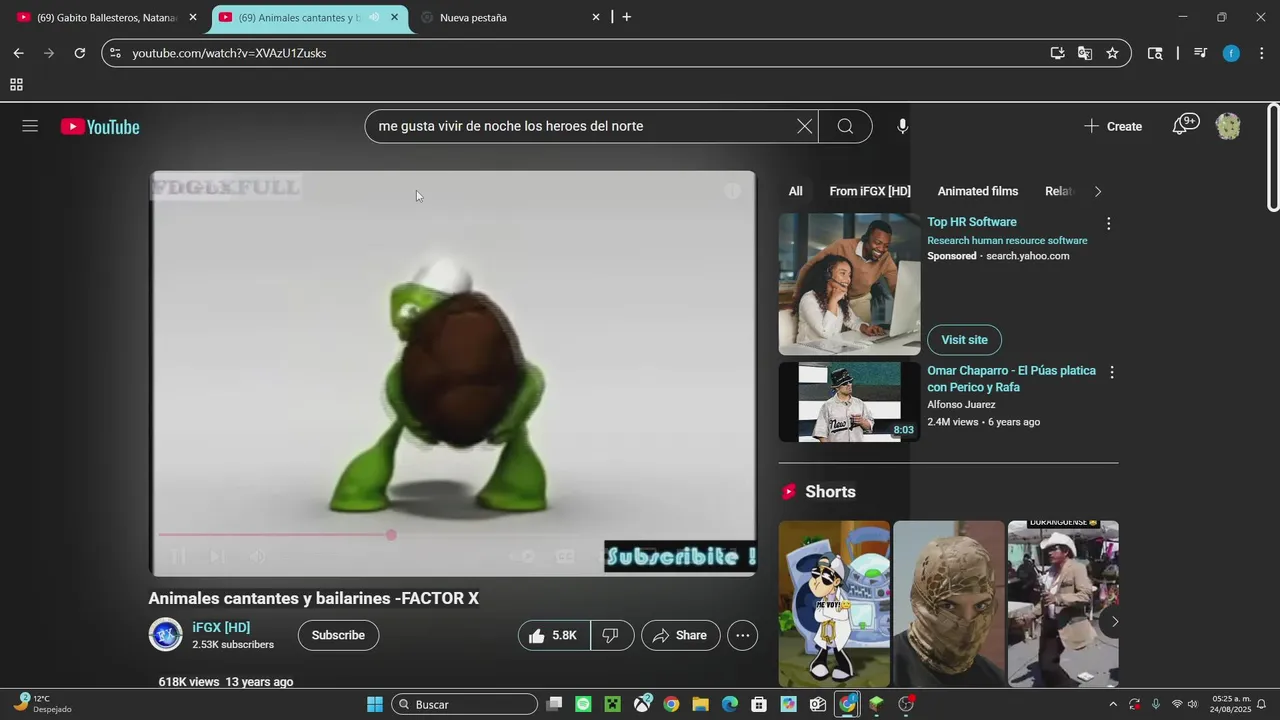
Task: Open the video info icon on player
Action: [x=733, y=191]
